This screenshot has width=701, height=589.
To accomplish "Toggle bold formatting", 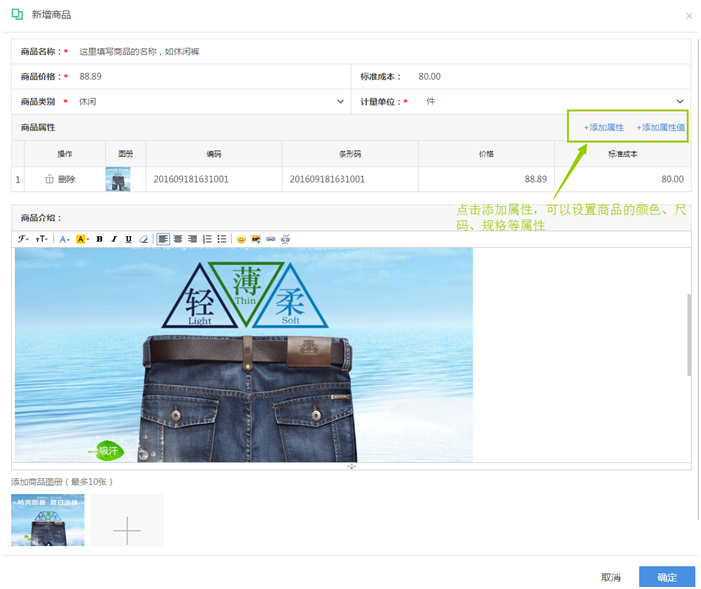I will coord(100,239).
